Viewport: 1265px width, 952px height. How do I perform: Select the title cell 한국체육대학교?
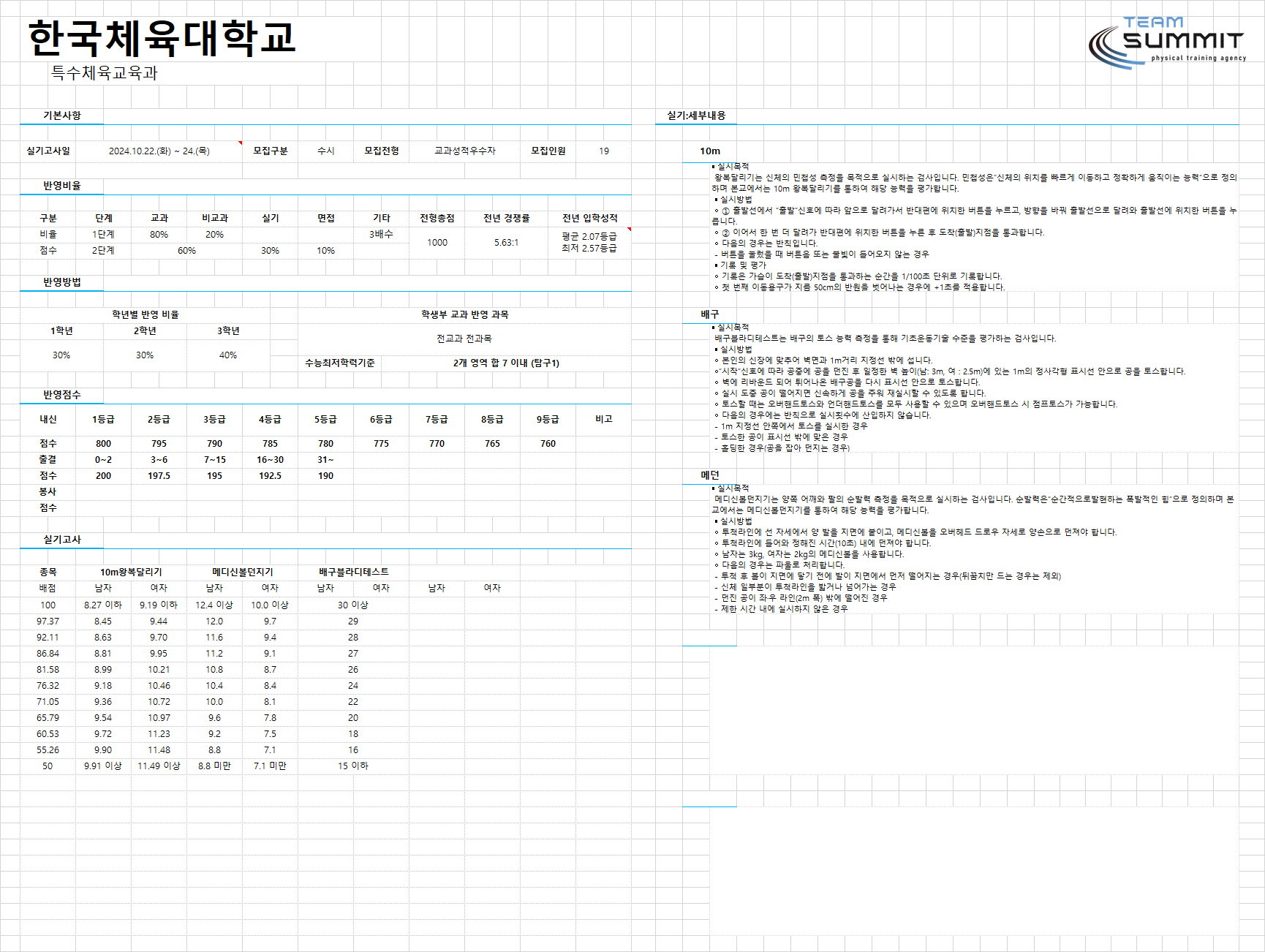click(162, 38)
